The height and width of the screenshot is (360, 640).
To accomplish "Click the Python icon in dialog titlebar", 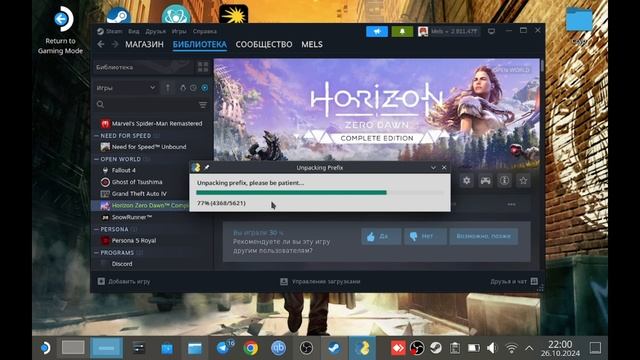I will tap(196, 167).
